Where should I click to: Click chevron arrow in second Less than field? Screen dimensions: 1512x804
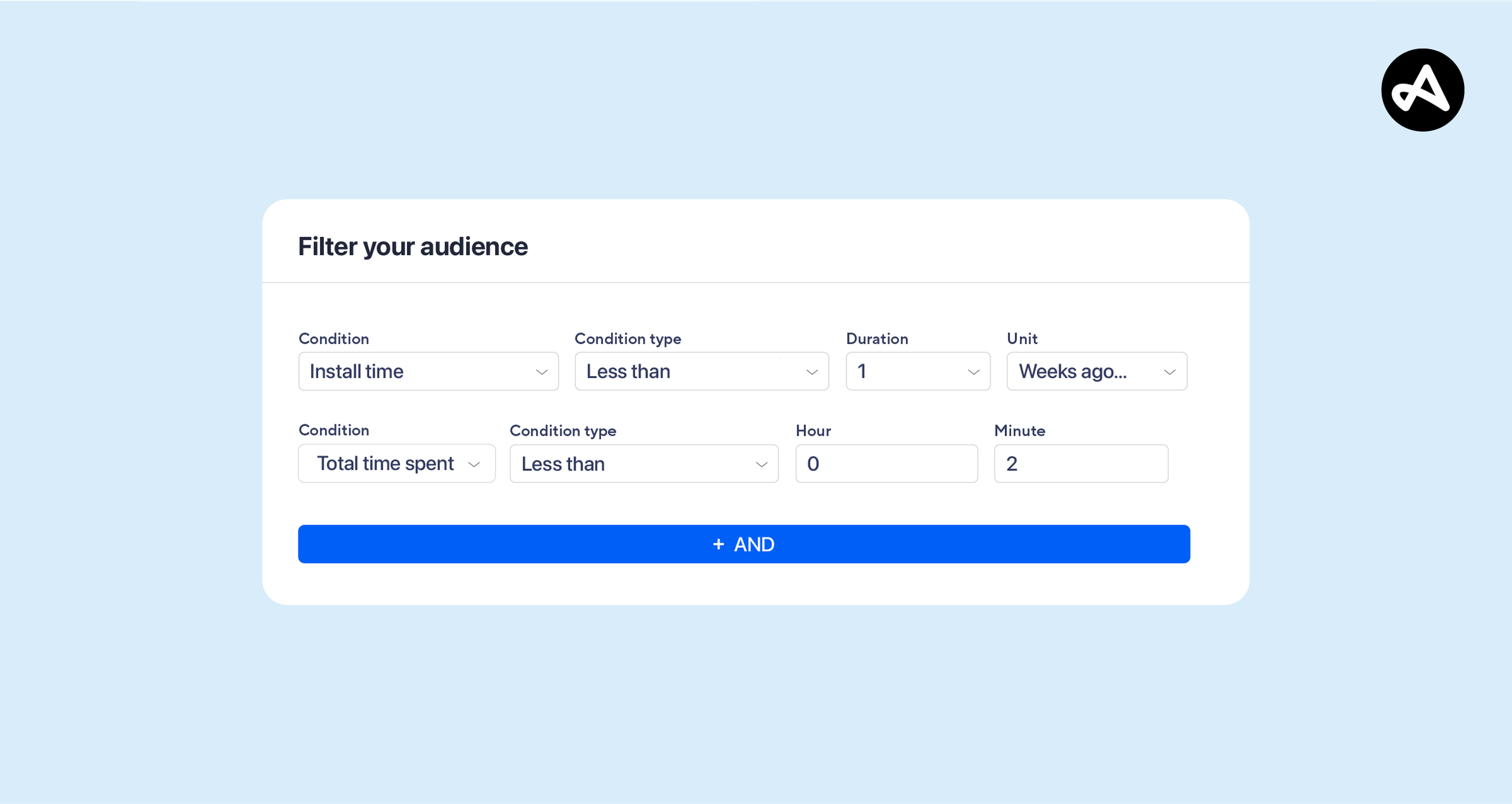coord(761,465)
